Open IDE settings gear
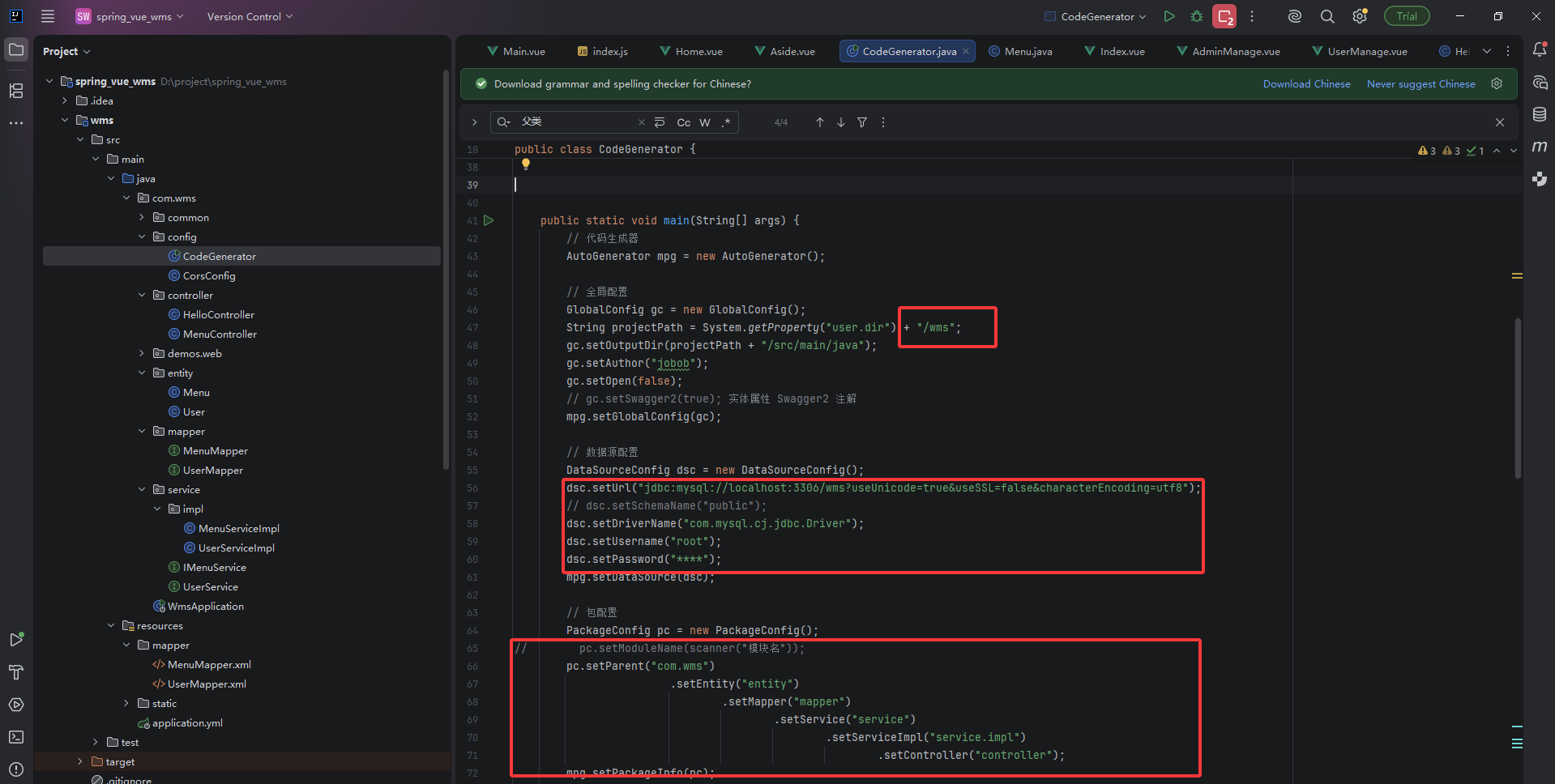The height and width of the screenshot is (784, 1555). point(1360,16)
